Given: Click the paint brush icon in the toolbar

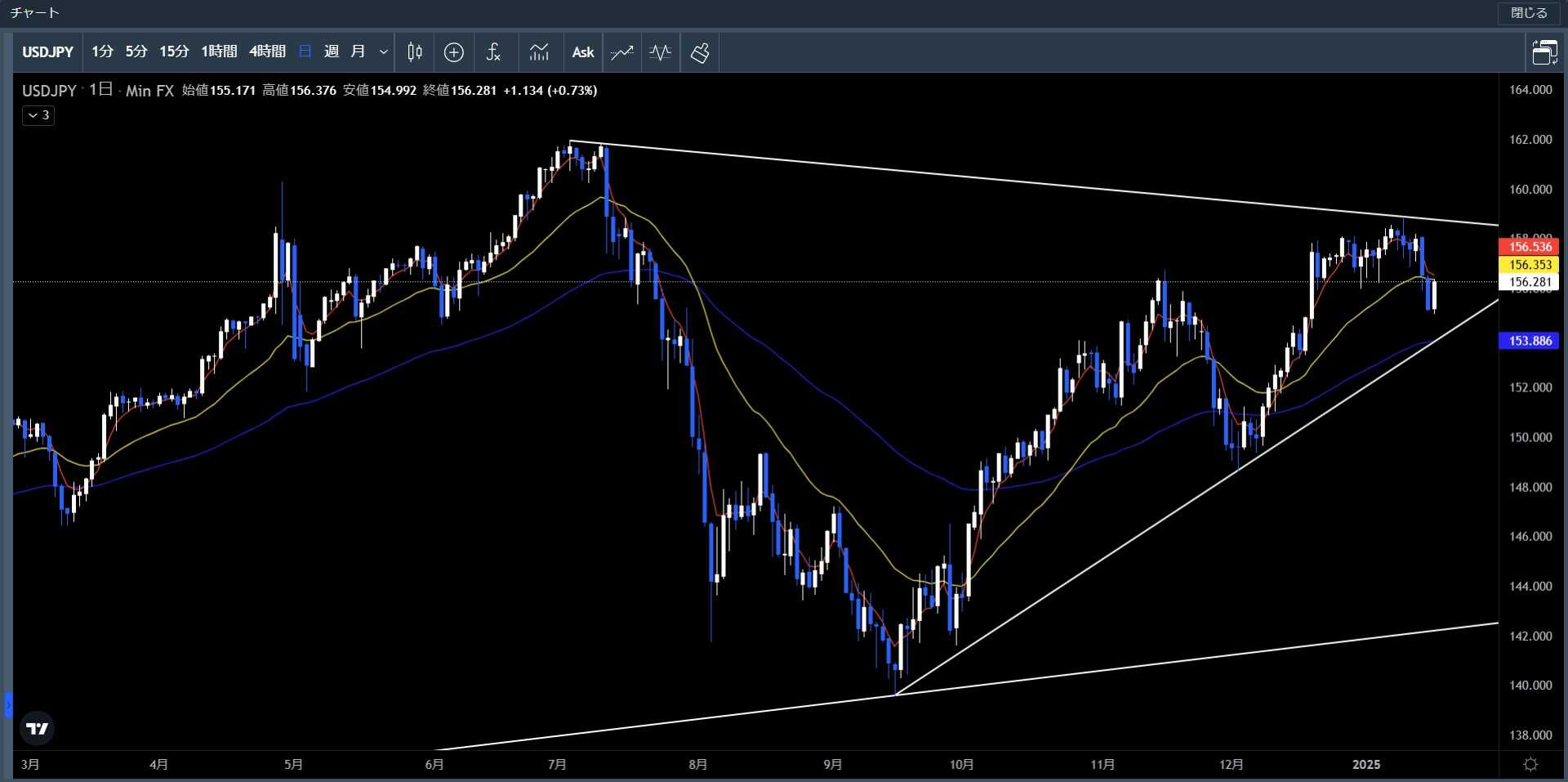Looking at the screenshot, I should tap(700, 52).
